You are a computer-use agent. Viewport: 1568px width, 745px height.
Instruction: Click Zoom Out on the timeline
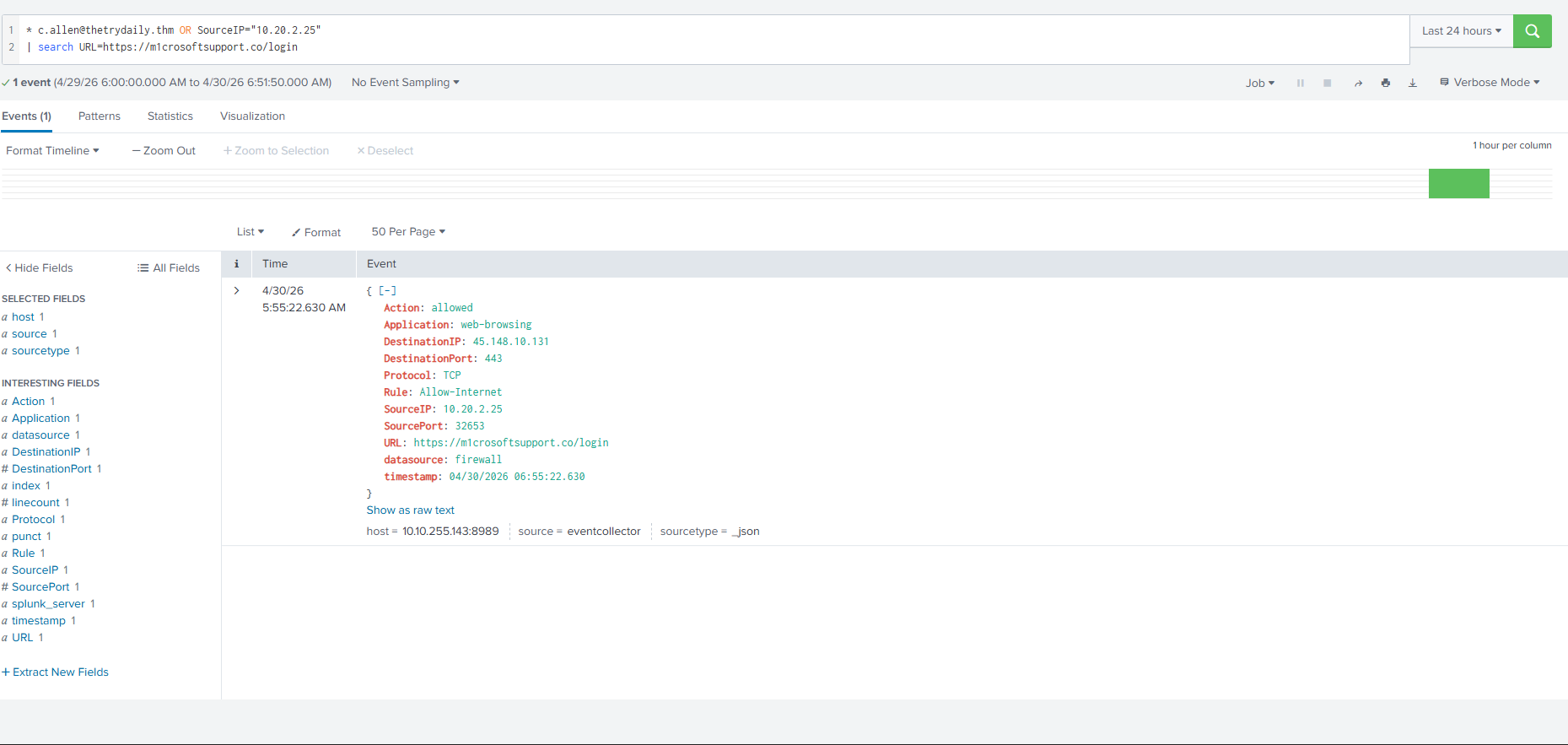(164, 151)
